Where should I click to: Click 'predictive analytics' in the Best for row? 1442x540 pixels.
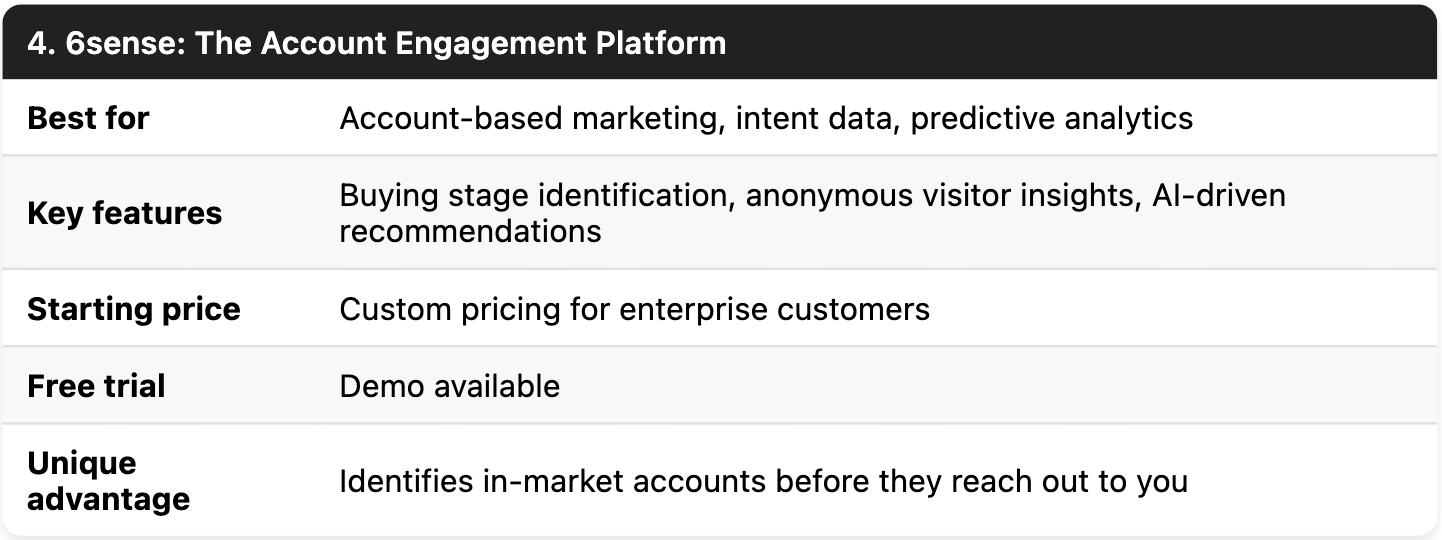(1052, 118)
